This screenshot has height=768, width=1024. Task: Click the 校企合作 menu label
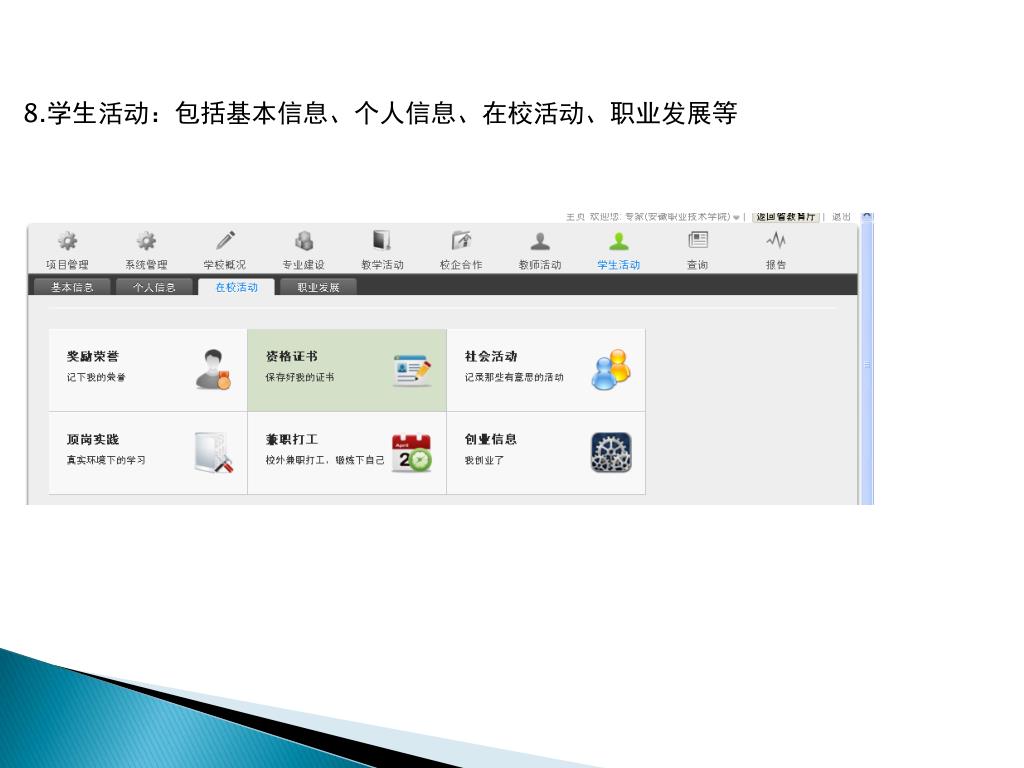pos(461,264)
